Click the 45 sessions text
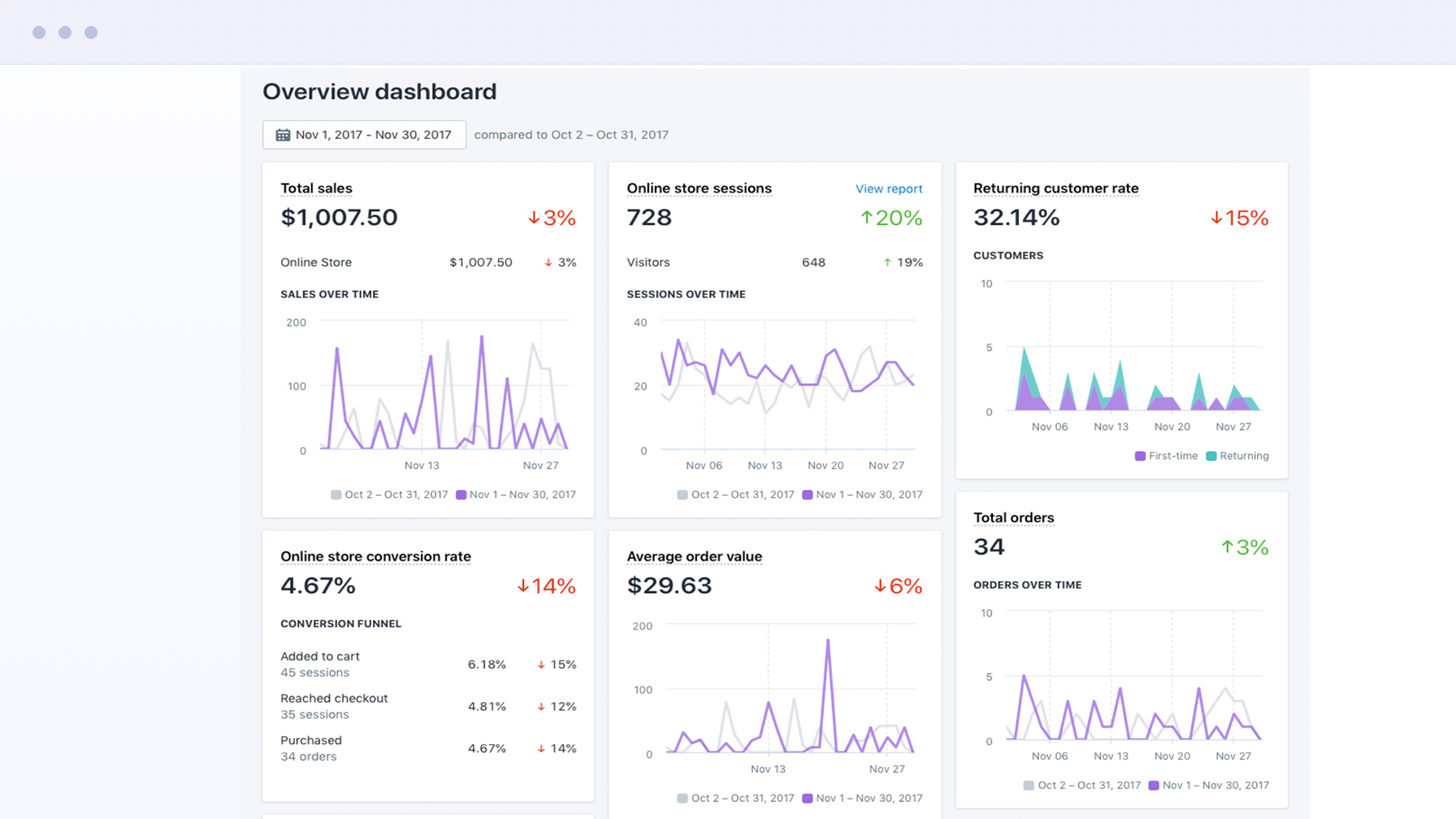Screen dimensions: 1456x819 pyautogui.click(x=314, y=673)
